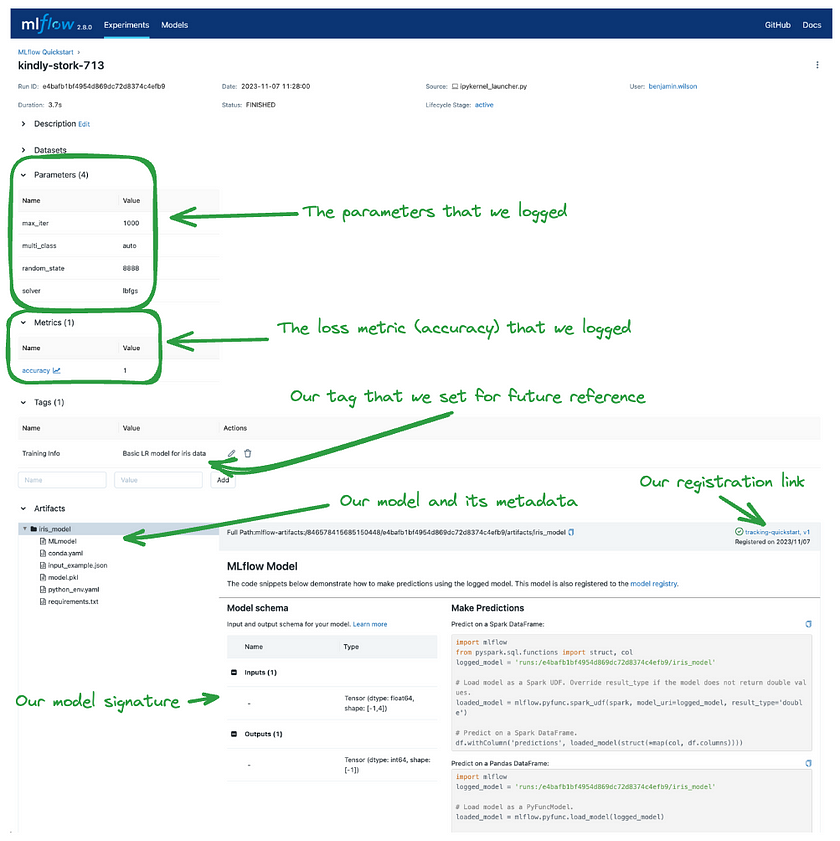Click the multi_class parameter row
Screen dimensions: 840x841
point(119,246)
